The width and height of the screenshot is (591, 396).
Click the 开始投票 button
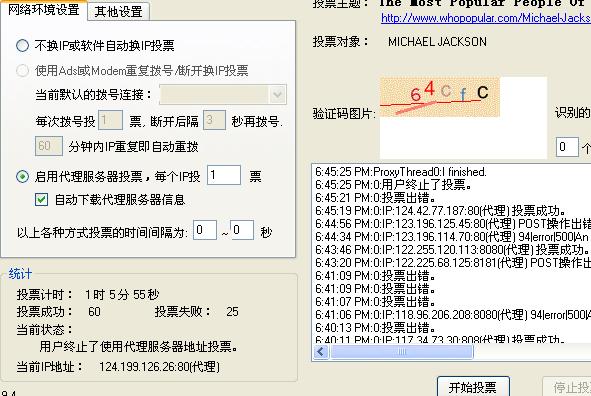point(473,387)
